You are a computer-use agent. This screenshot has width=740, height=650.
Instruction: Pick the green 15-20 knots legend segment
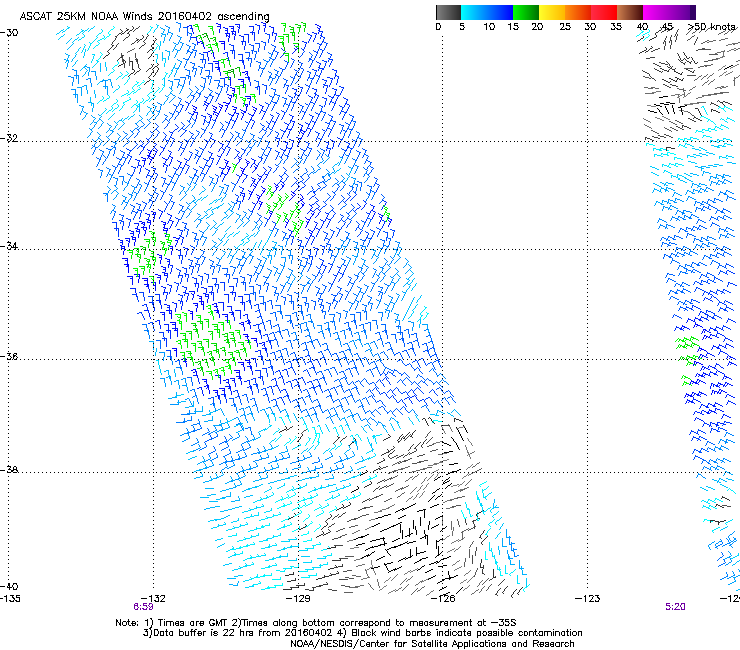pos(526,12)
